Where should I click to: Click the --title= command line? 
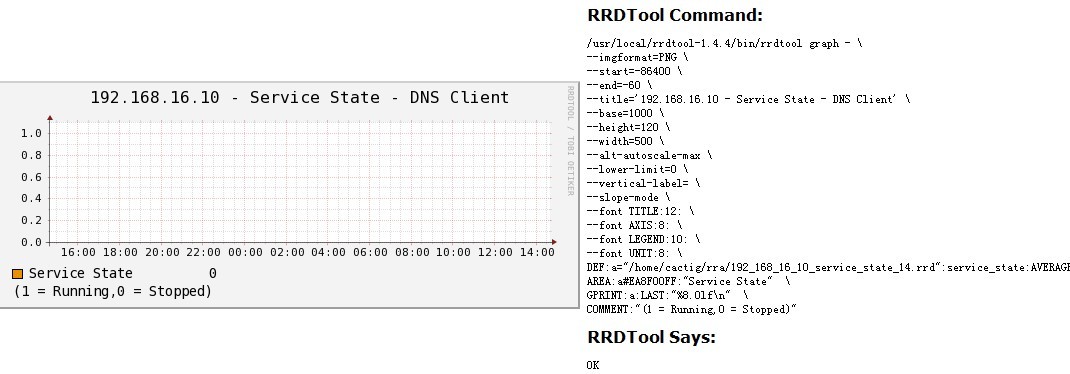coord(748,99)
